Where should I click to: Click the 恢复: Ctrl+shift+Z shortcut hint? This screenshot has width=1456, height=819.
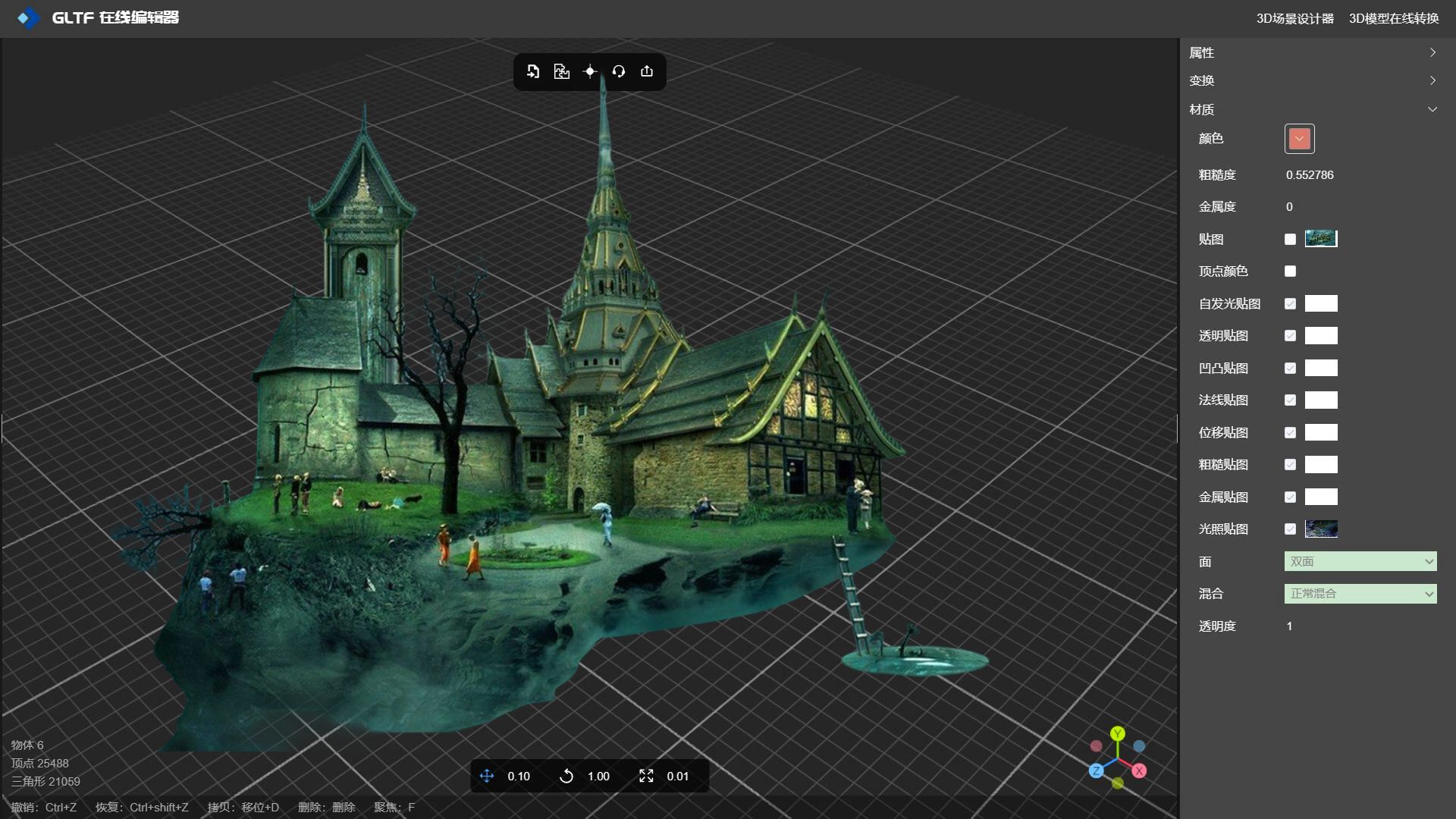(142, 808)
